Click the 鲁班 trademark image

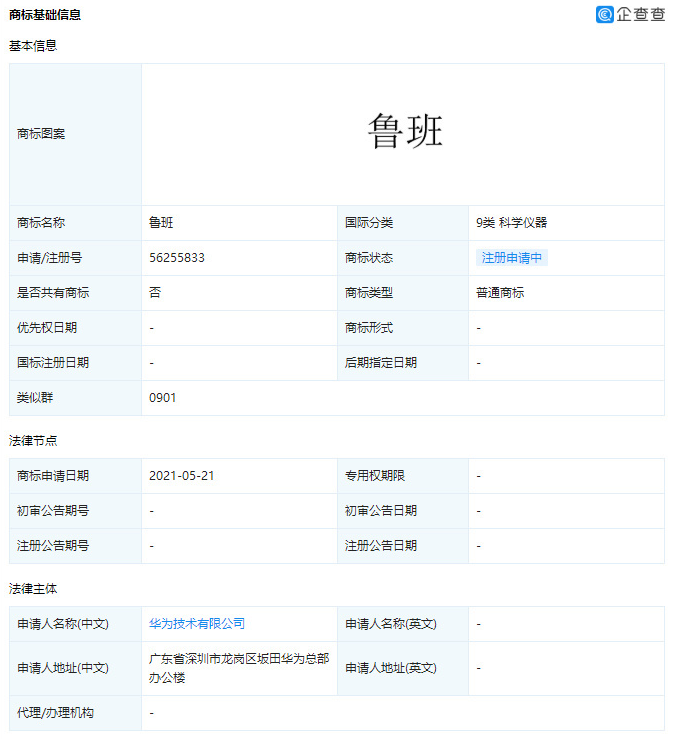coord(404,132)
